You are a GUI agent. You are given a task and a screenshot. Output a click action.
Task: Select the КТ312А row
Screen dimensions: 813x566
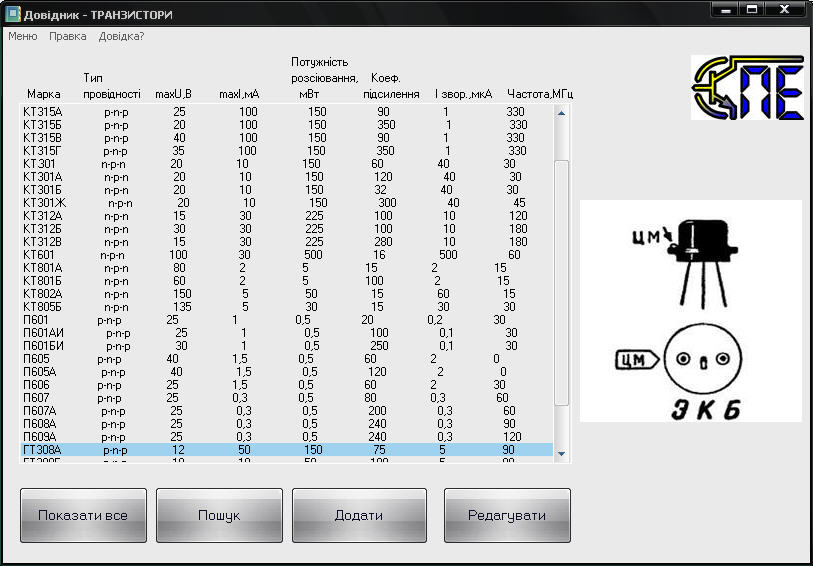point(287,216)
